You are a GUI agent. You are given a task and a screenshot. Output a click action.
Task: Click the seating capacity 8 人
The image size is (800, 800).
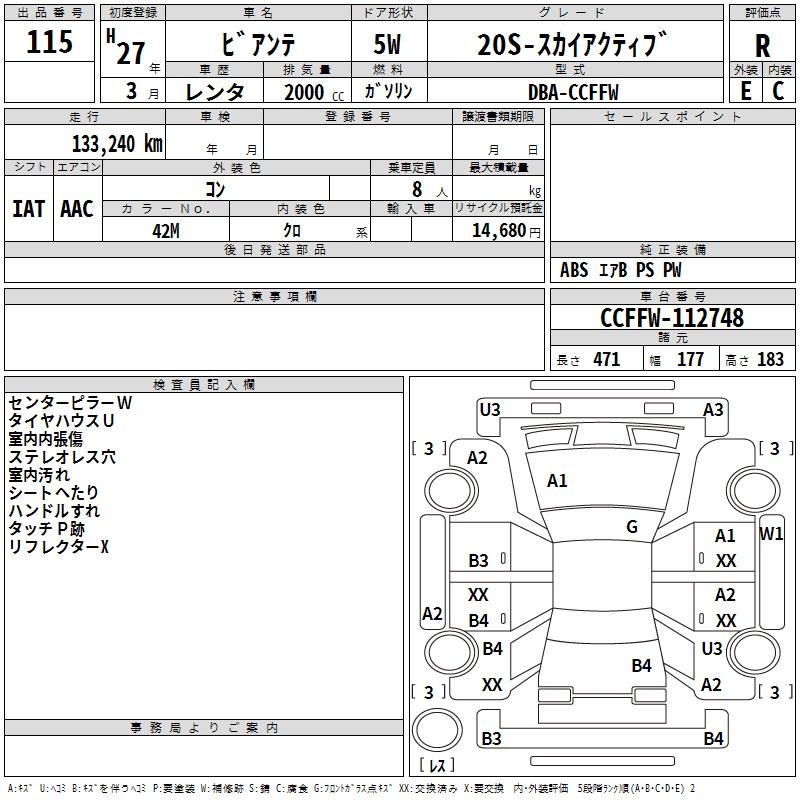430,190
